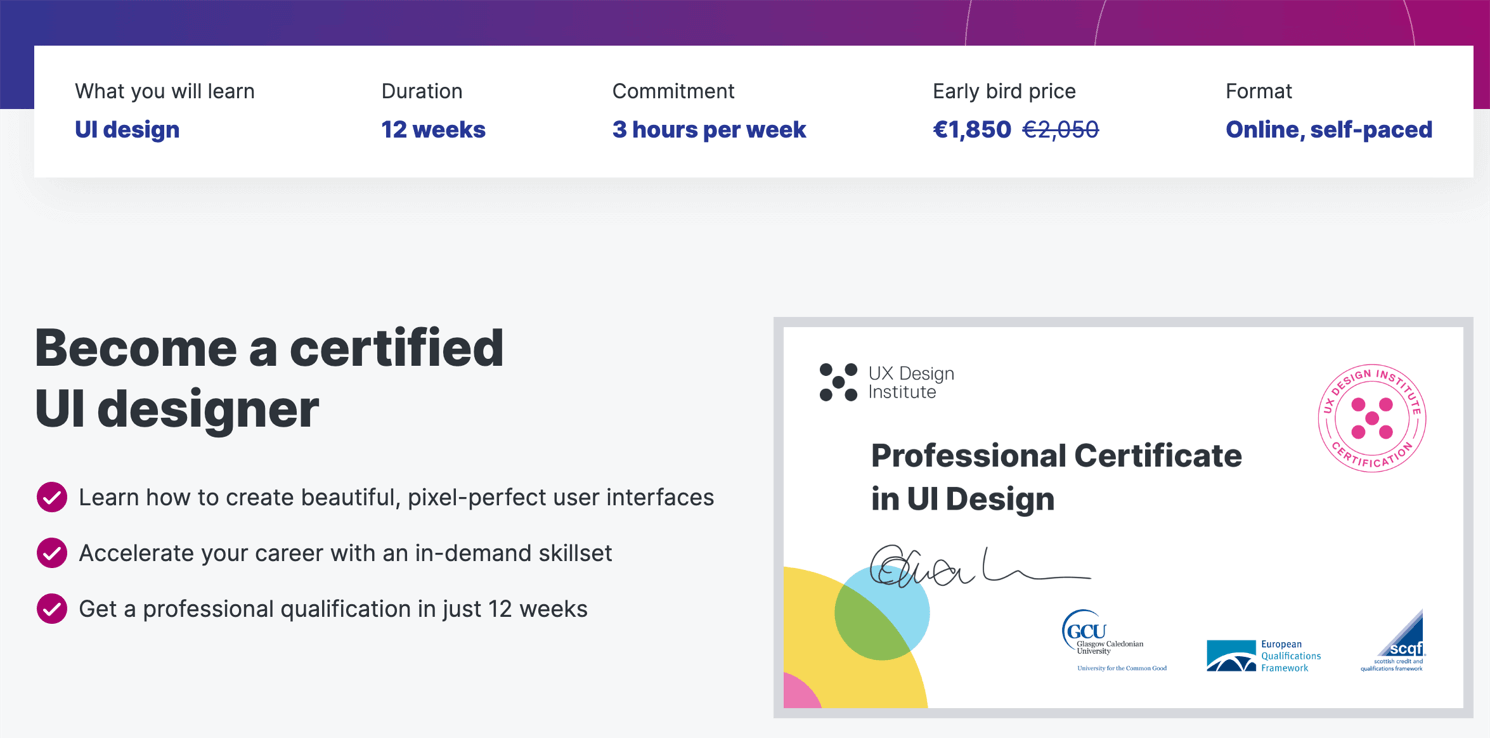Click the UX Design Institute dots logo

[838, 383]
